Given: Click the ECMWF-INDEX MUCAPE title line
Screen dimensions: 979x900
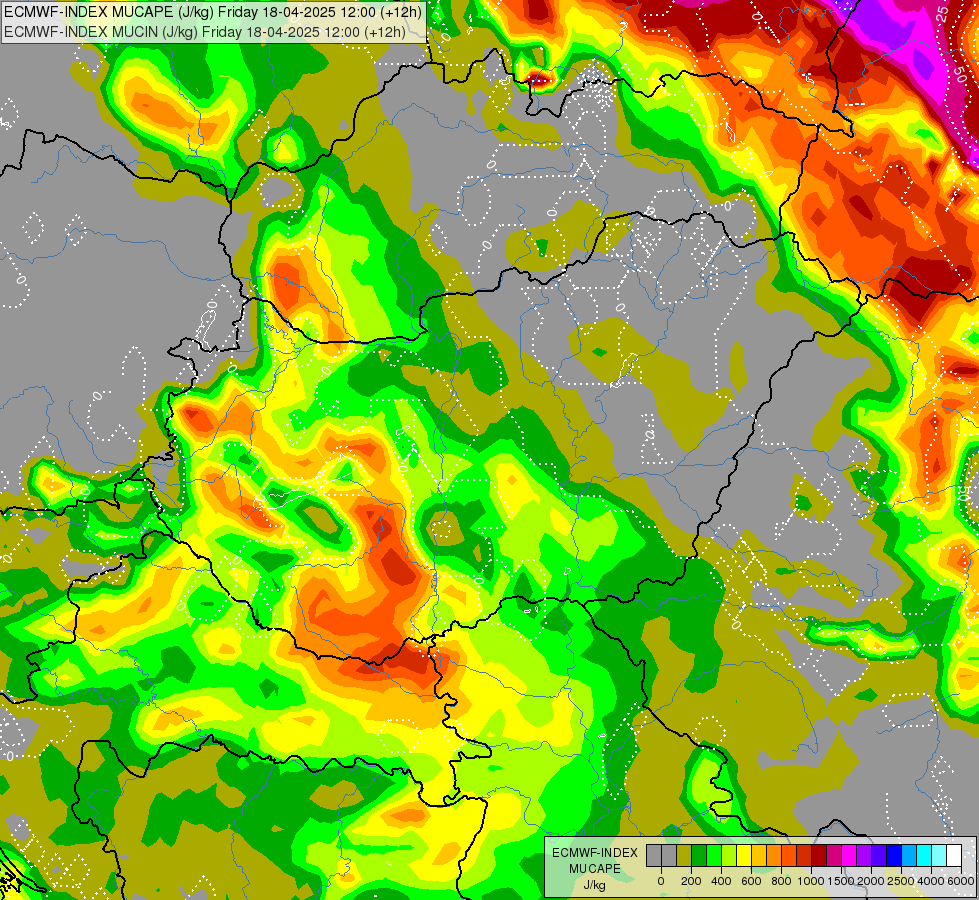Looking at the screenshot, I should point(213,12).
